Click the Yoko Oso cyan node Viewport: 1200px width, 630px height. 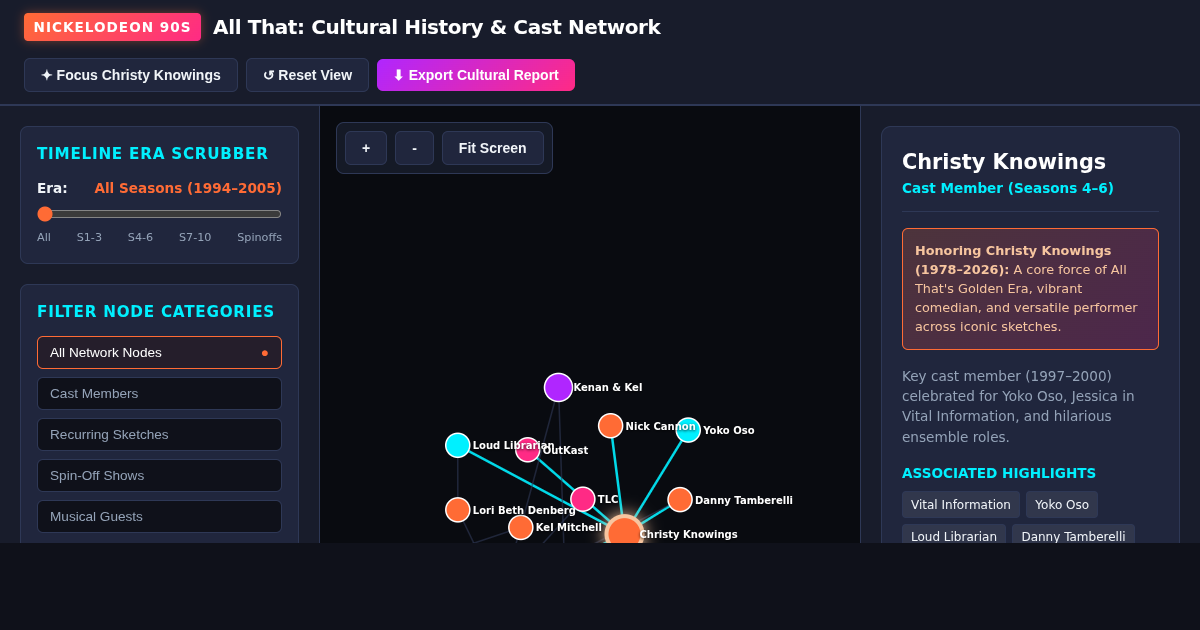(688, 430)
